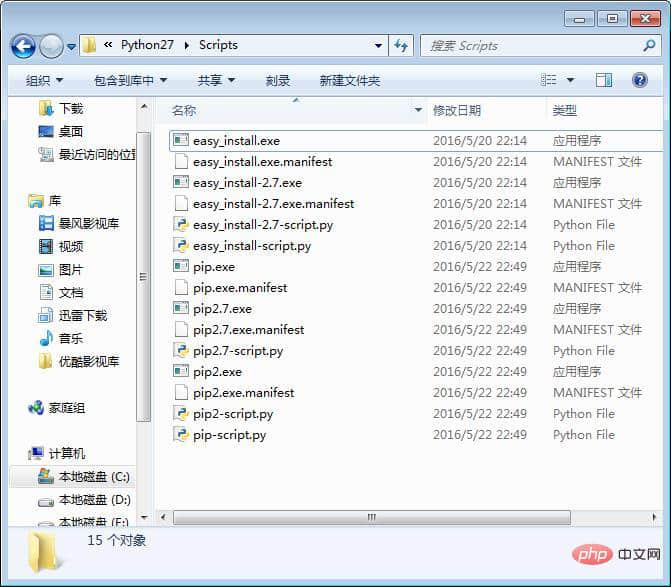Open Help with the question mark icon
The width and height of the screenshot is (671, 587).
(x=640, y=80)
